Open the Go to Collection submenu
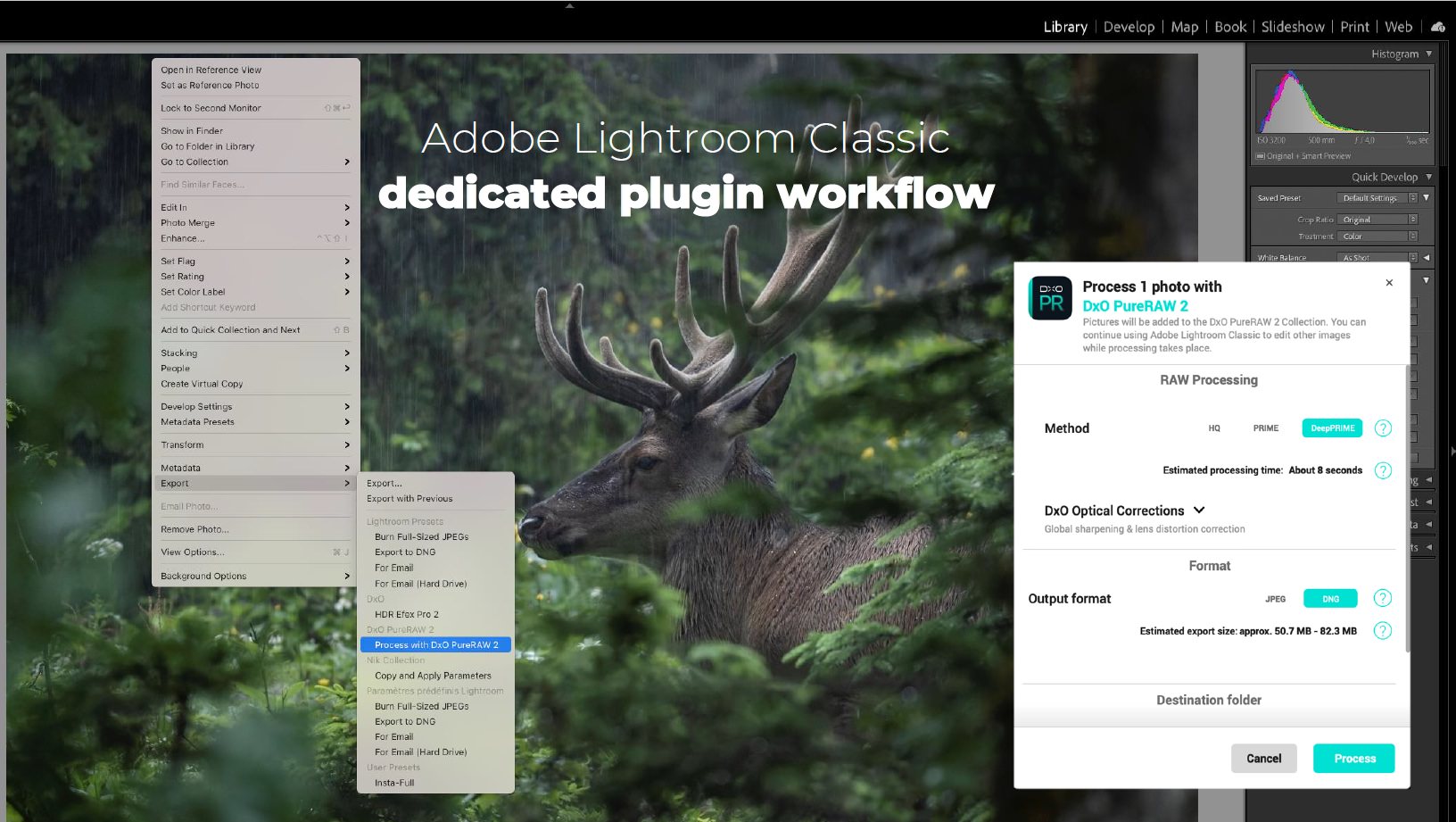The height and width of the screenshot is (822, 1456). pos(255,162)
